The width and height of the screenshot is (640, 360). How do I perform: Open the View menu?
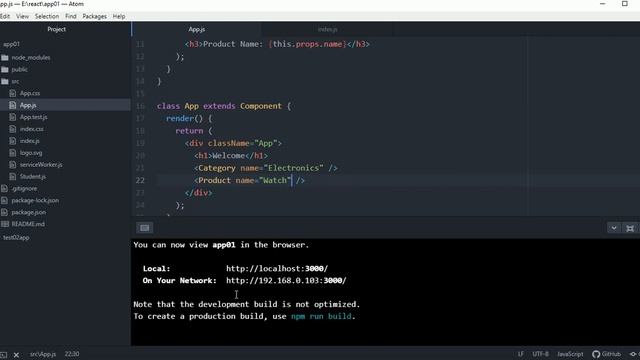22,16
